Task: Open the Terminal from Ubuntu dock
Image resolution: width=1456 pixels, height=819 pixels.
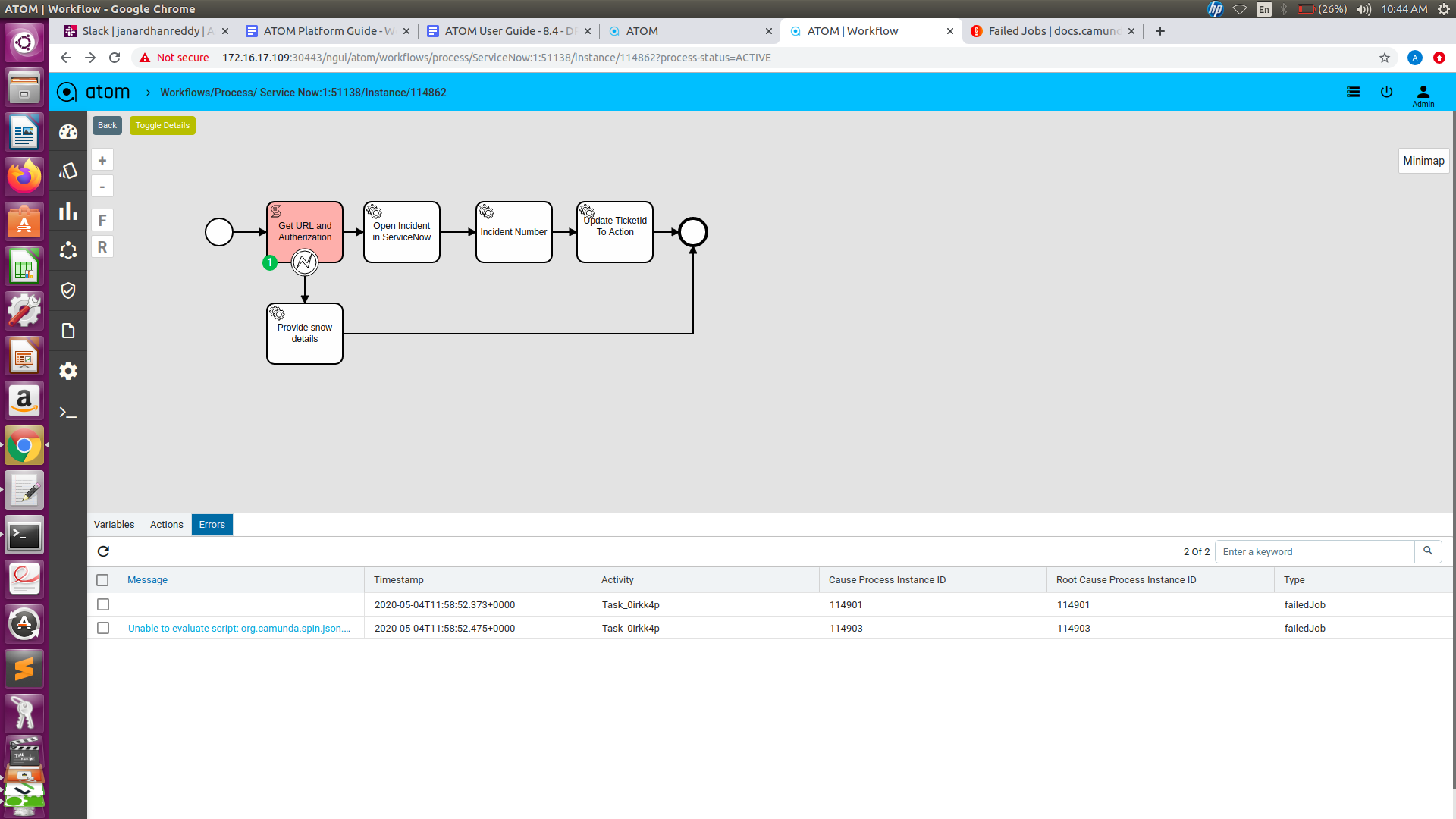Action: tap(24, 536)
